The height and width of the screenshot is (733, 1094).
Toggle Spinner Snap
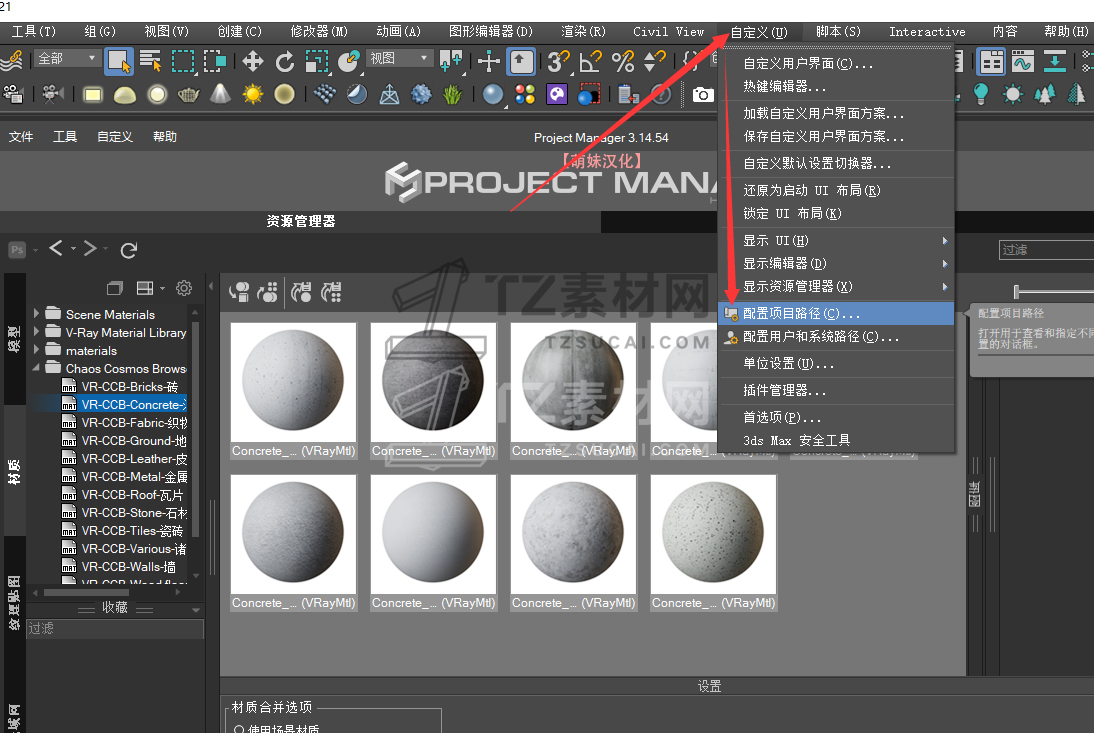[654, 61]
